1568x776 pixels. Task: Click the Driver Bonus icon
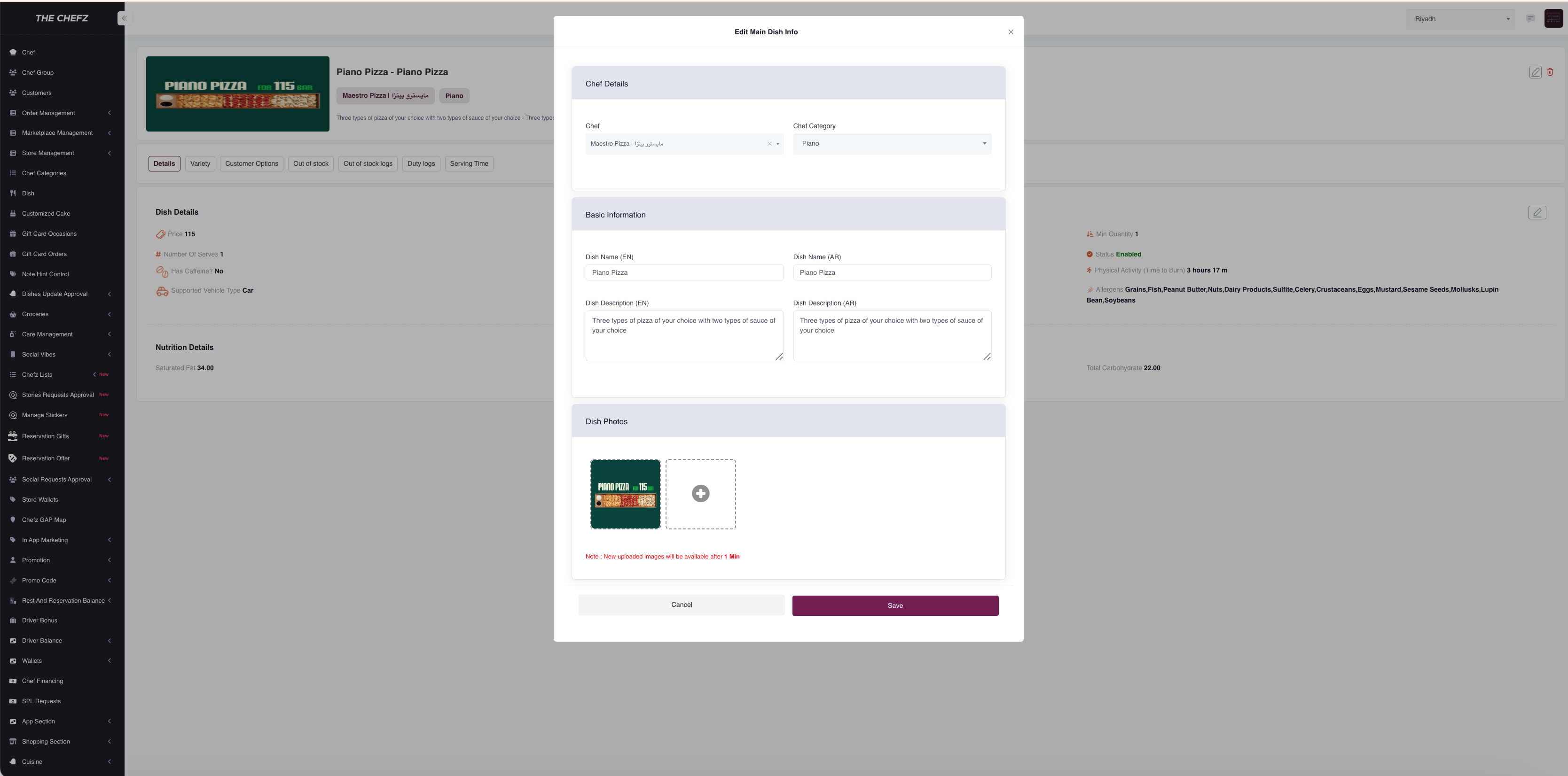tap(13, 621)
